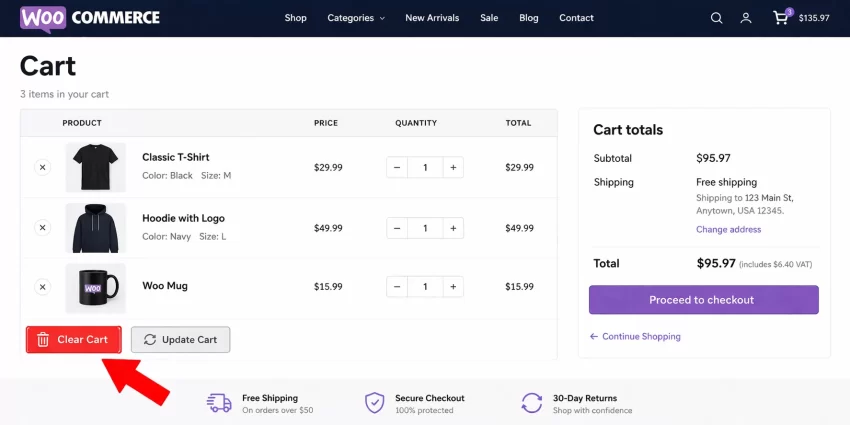Remove Woo Mug using its X icon
Viewport: 850px width, 425px height.
click(x=42, y=287)
